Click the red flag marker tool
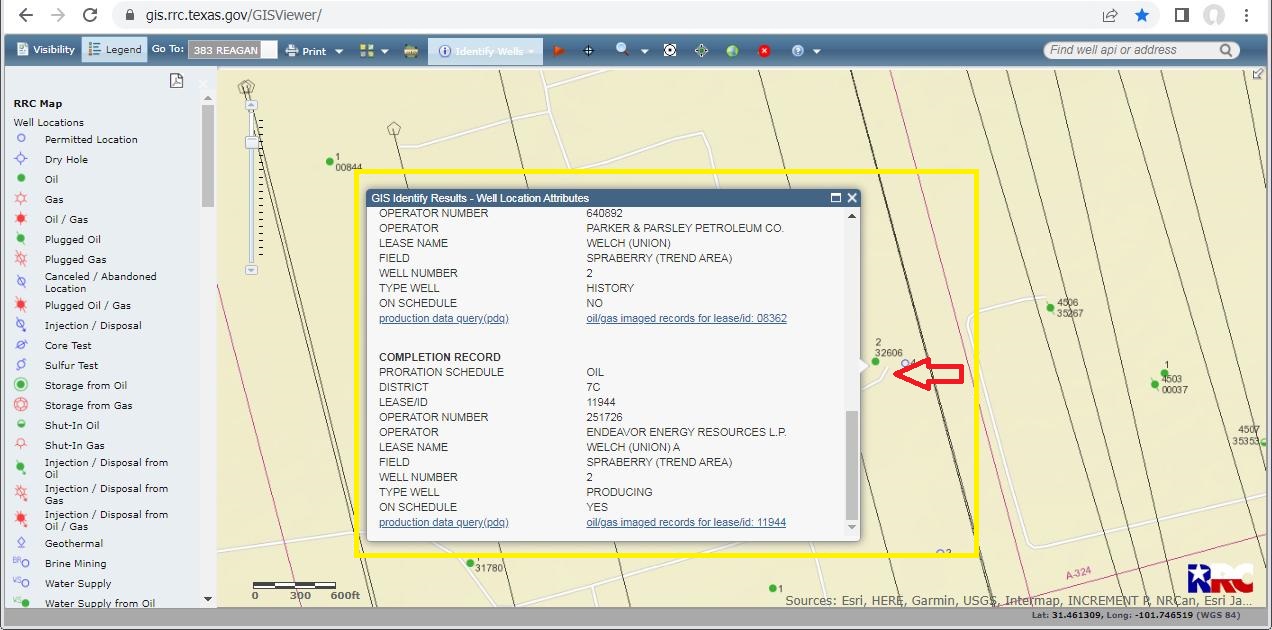 point(559,50)
